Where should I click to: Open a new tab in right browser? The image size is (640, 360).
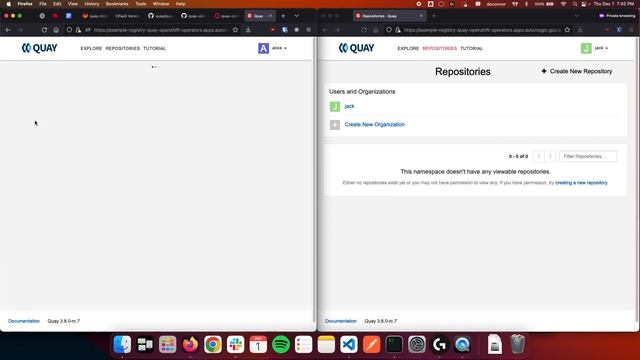coord(434,16)
